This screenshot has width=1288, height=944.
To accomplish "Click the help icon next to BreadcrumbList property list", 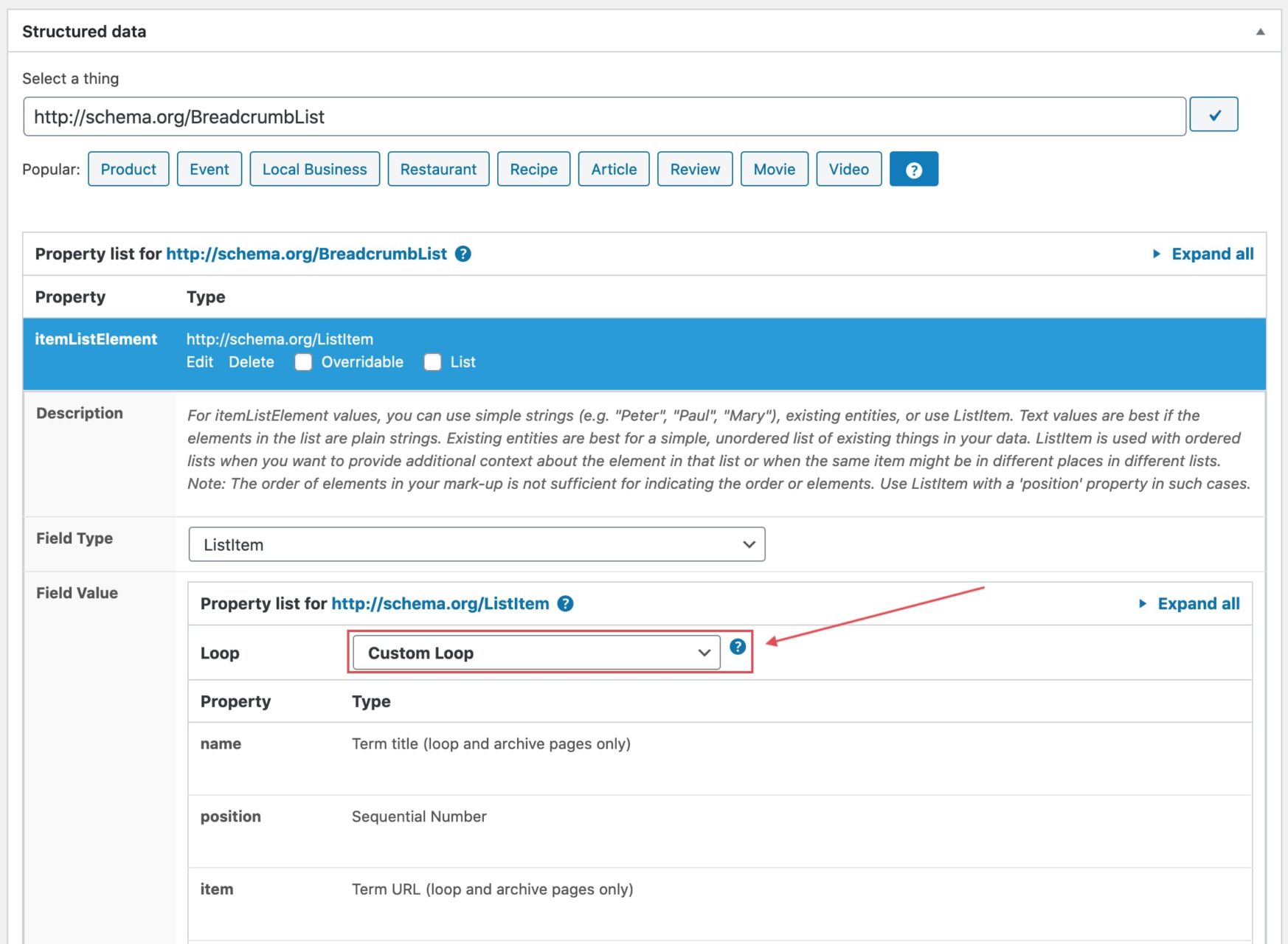I will (464, 254).
